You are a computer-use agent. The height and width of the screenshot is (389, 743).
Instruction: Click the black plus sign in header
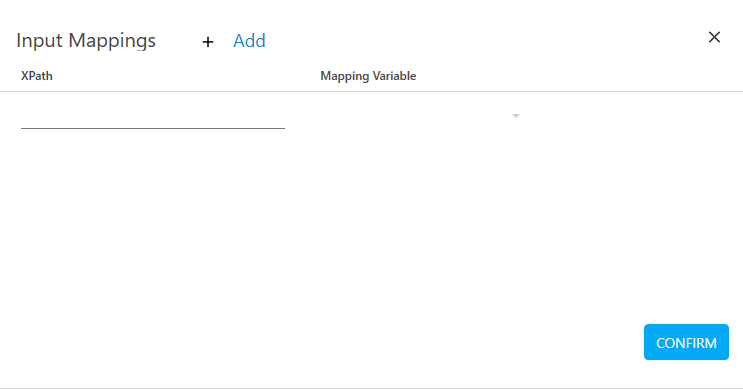pyautogui.click(x=208, y=42)
